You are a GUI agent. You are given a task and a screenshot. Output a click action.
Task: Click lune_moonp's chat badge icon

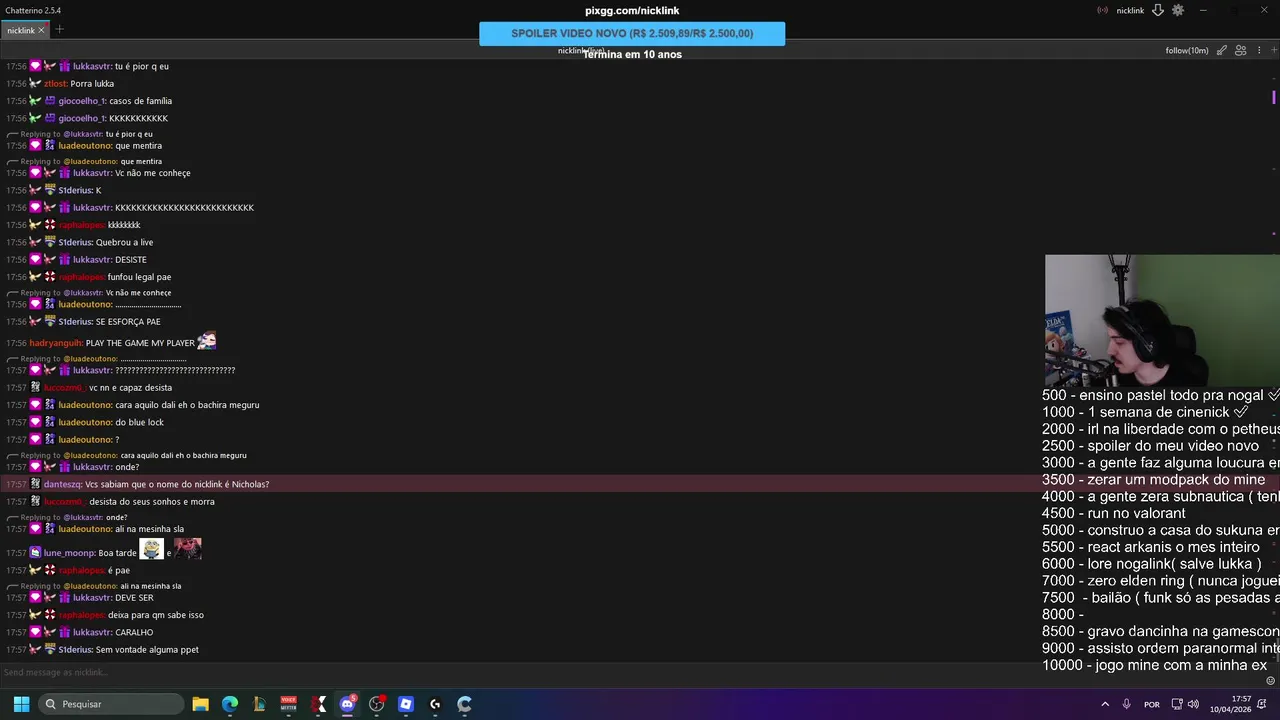(35, 553)
